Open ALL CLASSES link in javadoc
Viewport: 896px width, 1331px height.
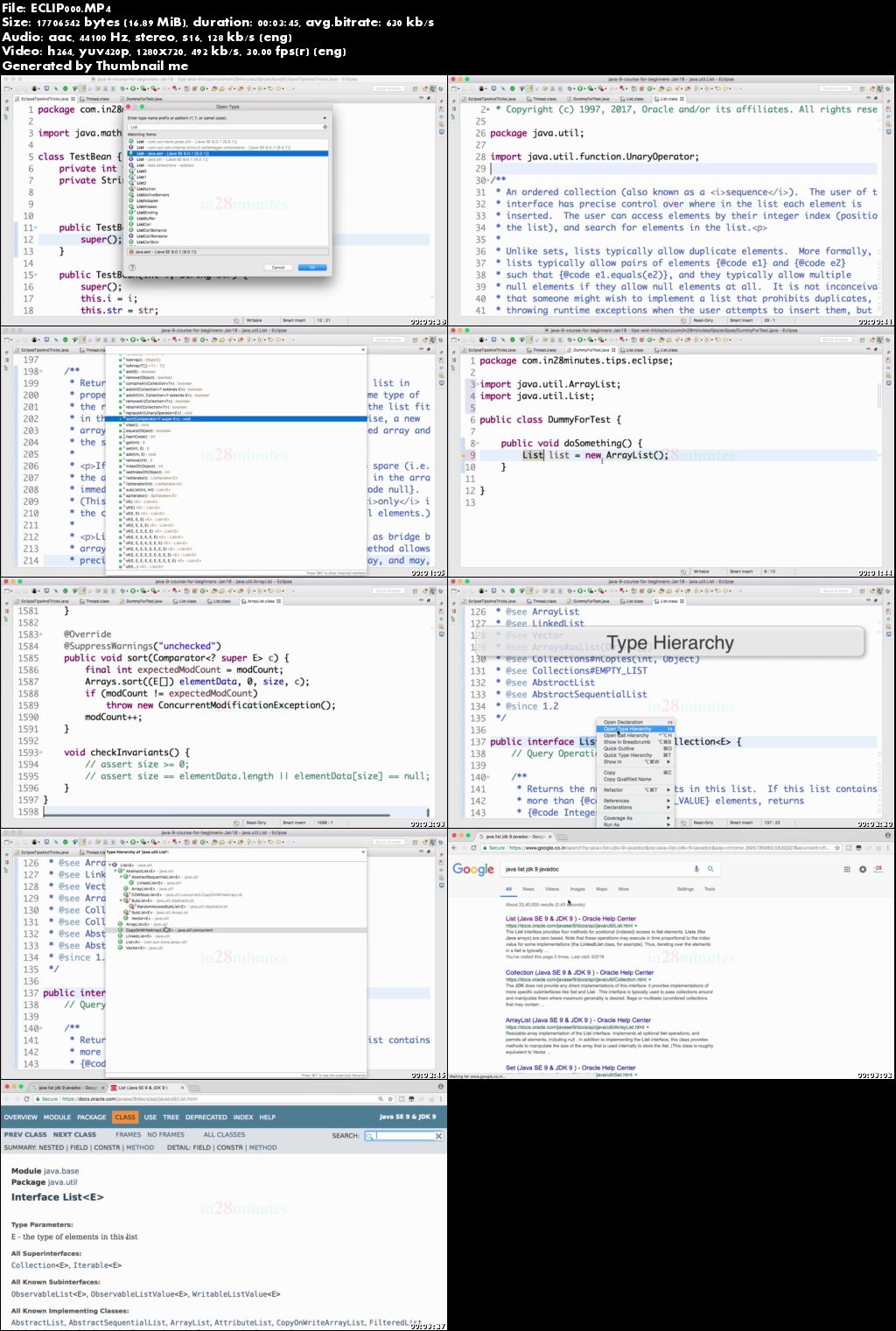coord(224,1135)
